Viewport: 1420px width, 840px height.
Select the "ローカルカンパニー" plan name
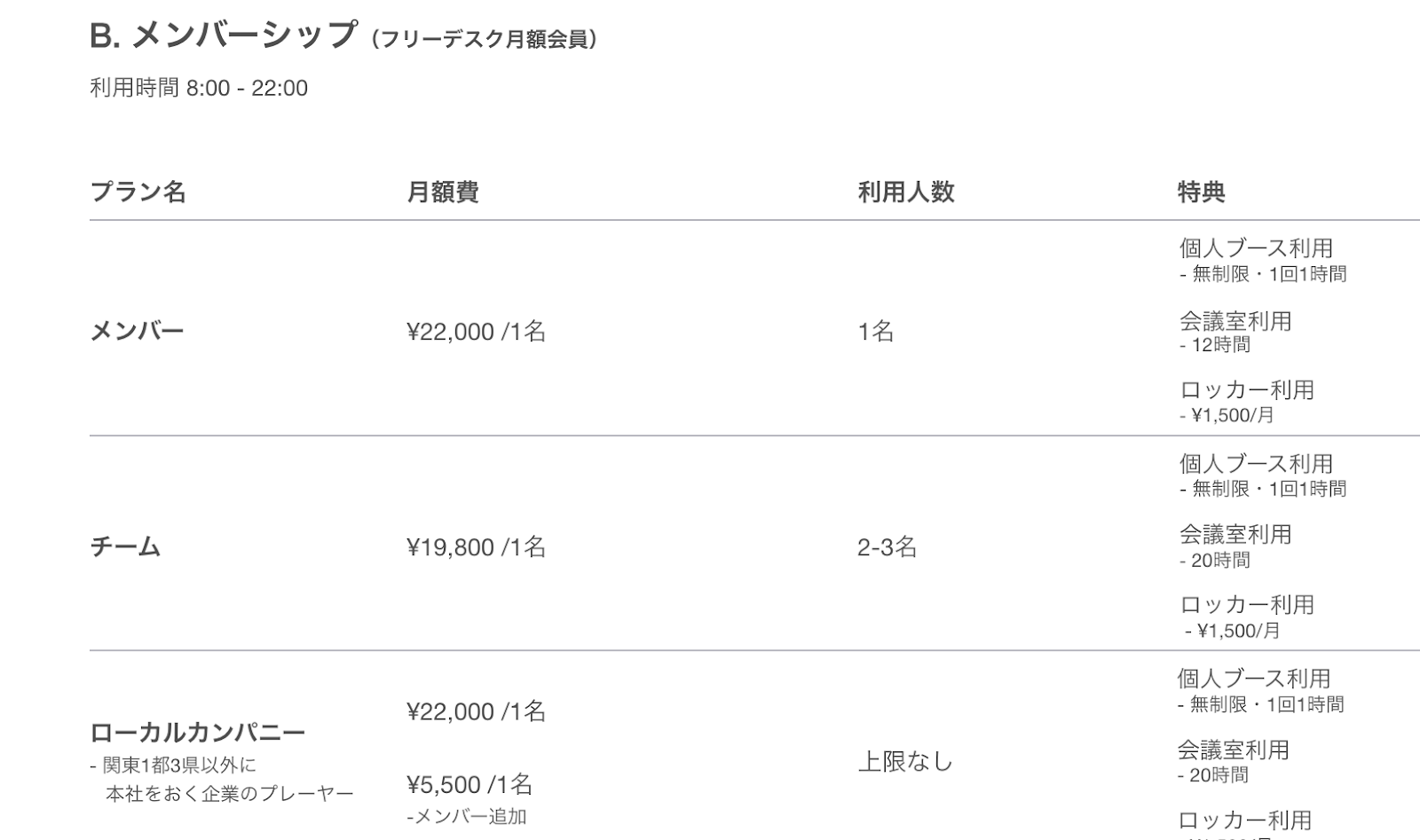click(x=197, y=733)
